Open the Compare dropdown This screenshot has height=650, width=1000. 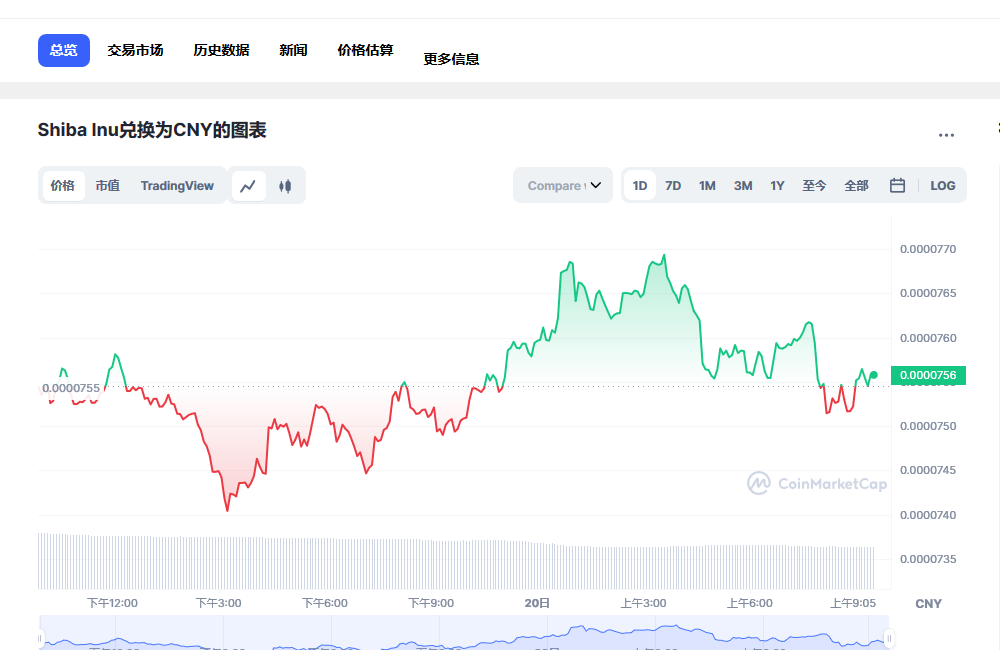pos(562,185)
